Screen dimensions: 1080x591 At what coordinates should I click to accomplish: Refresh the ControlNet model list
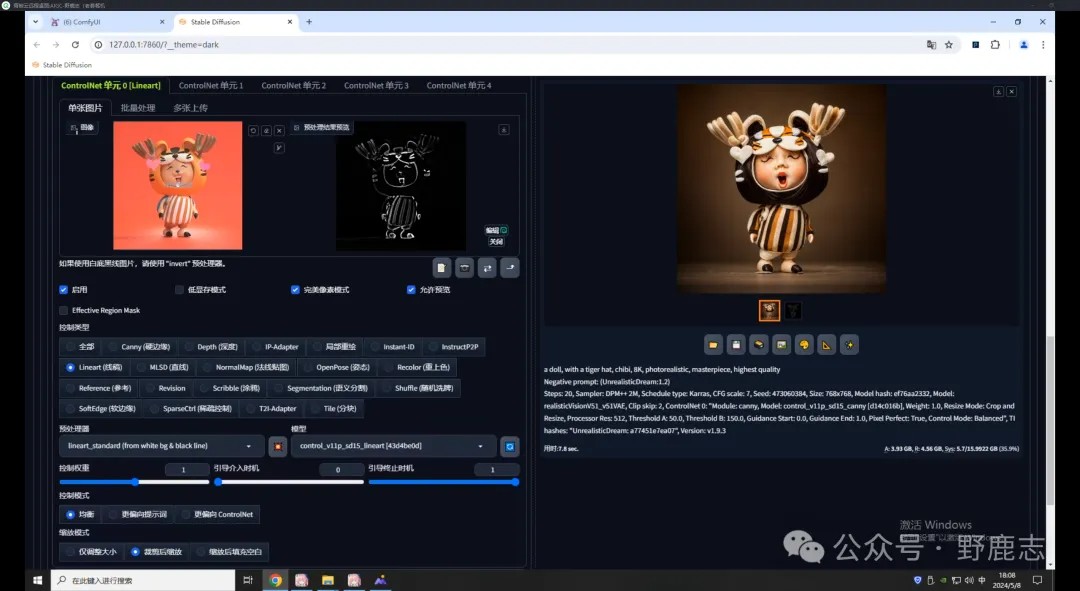pos(510,446)
